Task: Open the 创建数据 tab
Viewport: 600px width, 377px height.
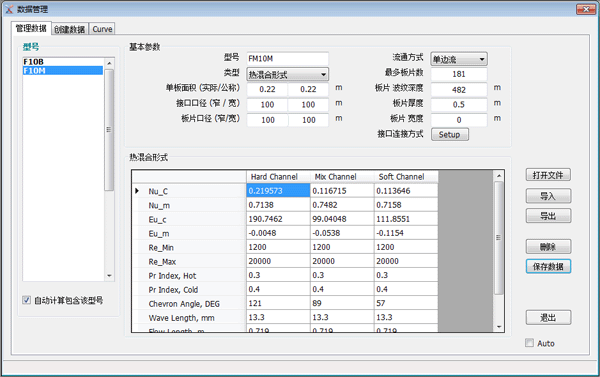Action: 70,29
